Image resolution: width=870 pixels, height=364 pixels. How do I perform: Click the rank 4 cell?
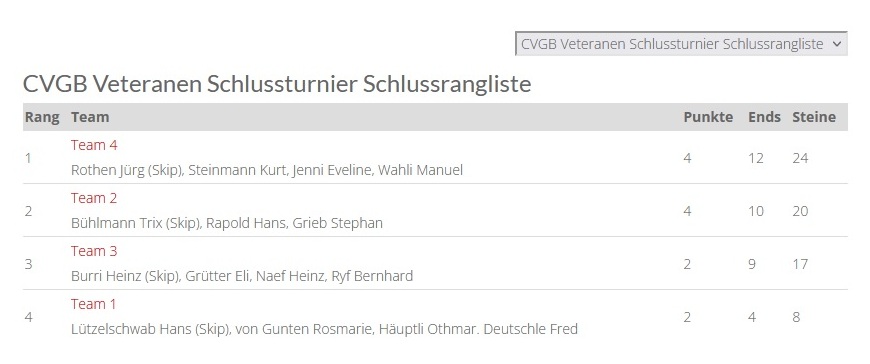[x=29, y=317]
